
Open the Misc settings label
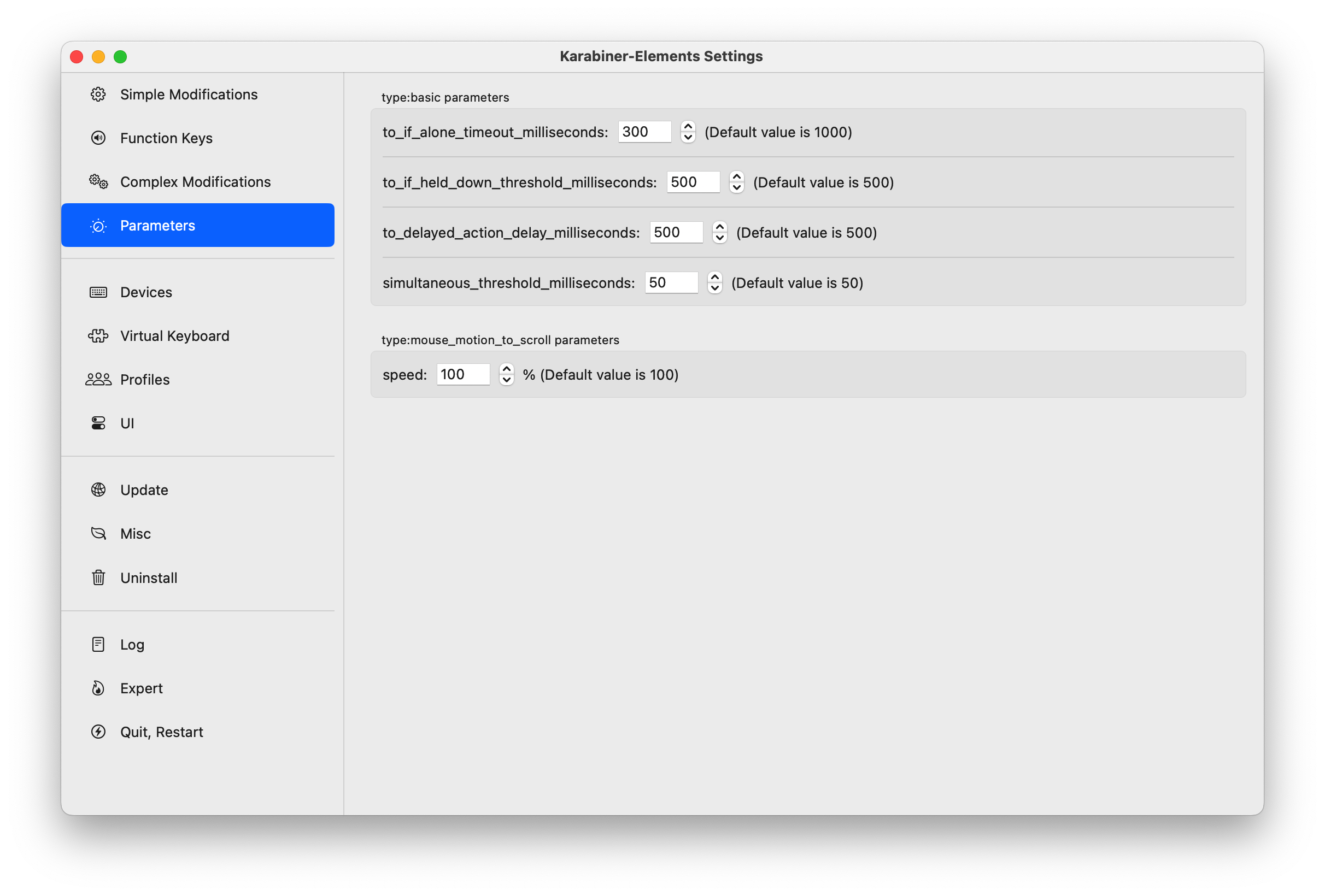tap(136, 534)
